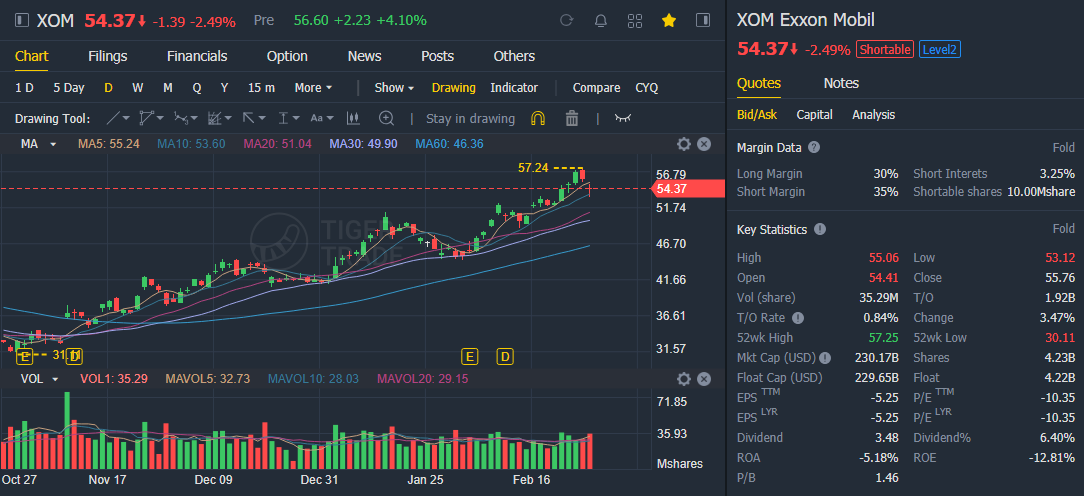The height and width of the screenshot is (496, 1084).
Task: Toggle the left sidebar panel icon beside XOM
Action: coord(22,21)
